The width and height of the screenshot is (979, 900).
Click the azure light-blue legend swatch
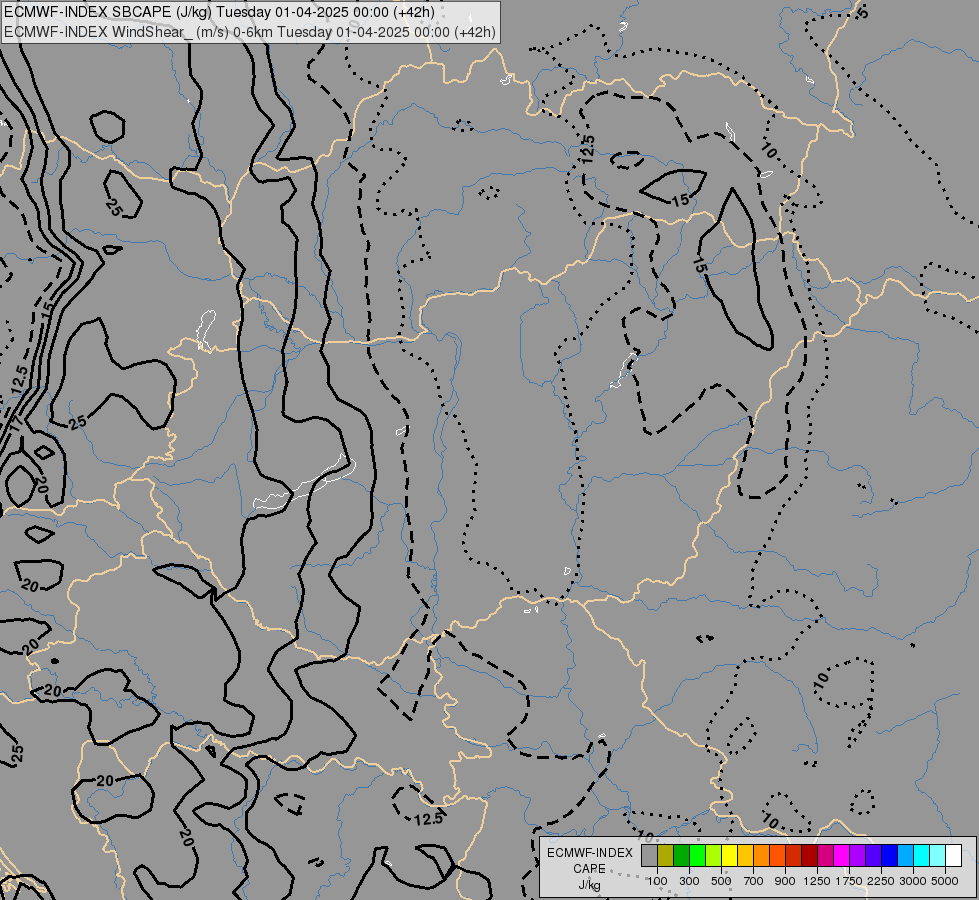[905, 856]
